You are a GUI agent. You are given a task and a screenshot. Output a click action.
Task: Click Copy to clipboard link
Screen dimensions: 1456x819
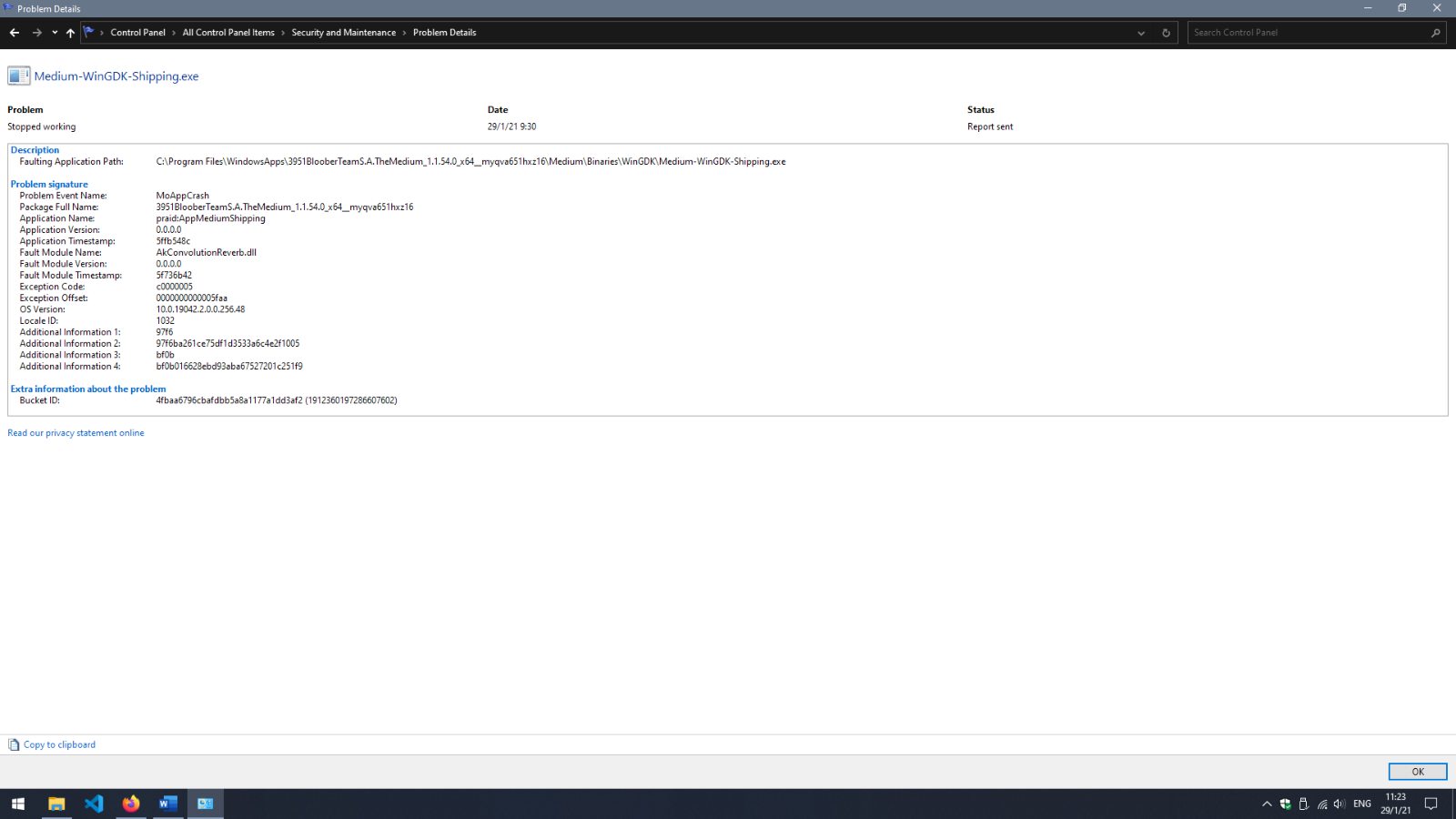pyautogui.click(x=59, y=744)
